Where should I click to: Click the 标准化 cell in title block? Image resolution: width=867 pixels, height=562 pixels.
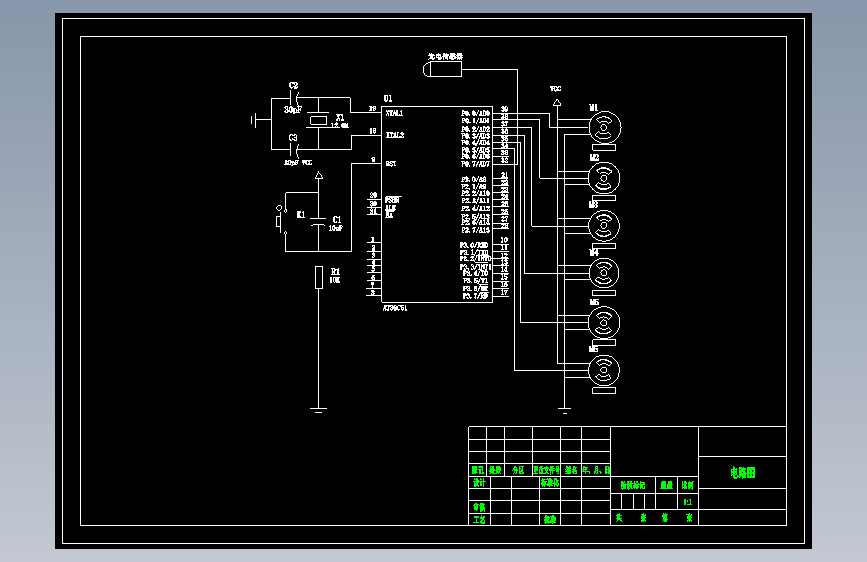click(550, 483)
